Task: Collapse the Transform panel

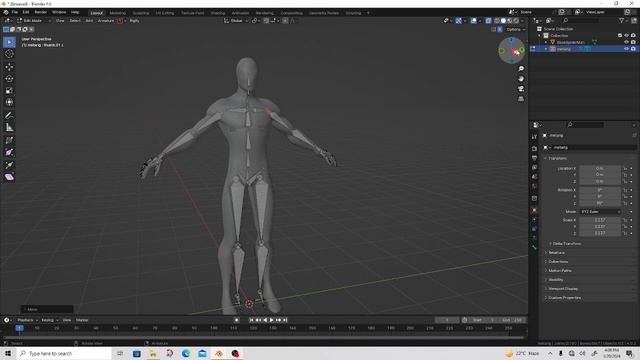Action: pos(556,158)
